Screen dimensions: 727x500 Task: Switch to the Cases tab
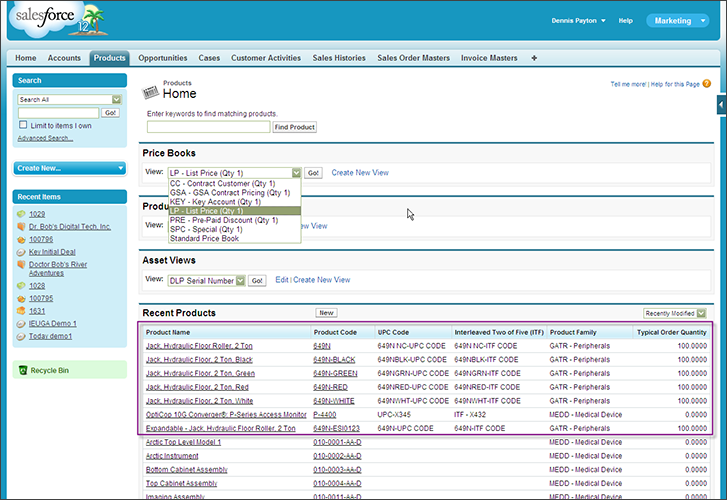[x=209, y=58]
